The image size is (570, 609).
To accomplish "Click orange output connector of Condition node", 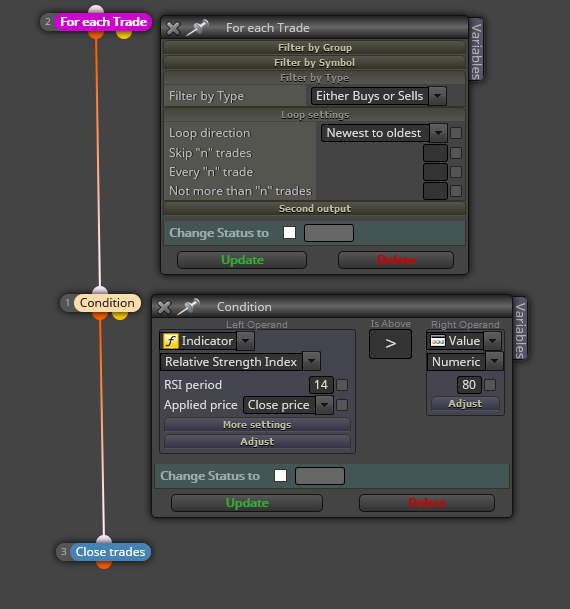I will click(x=100, y=316).
